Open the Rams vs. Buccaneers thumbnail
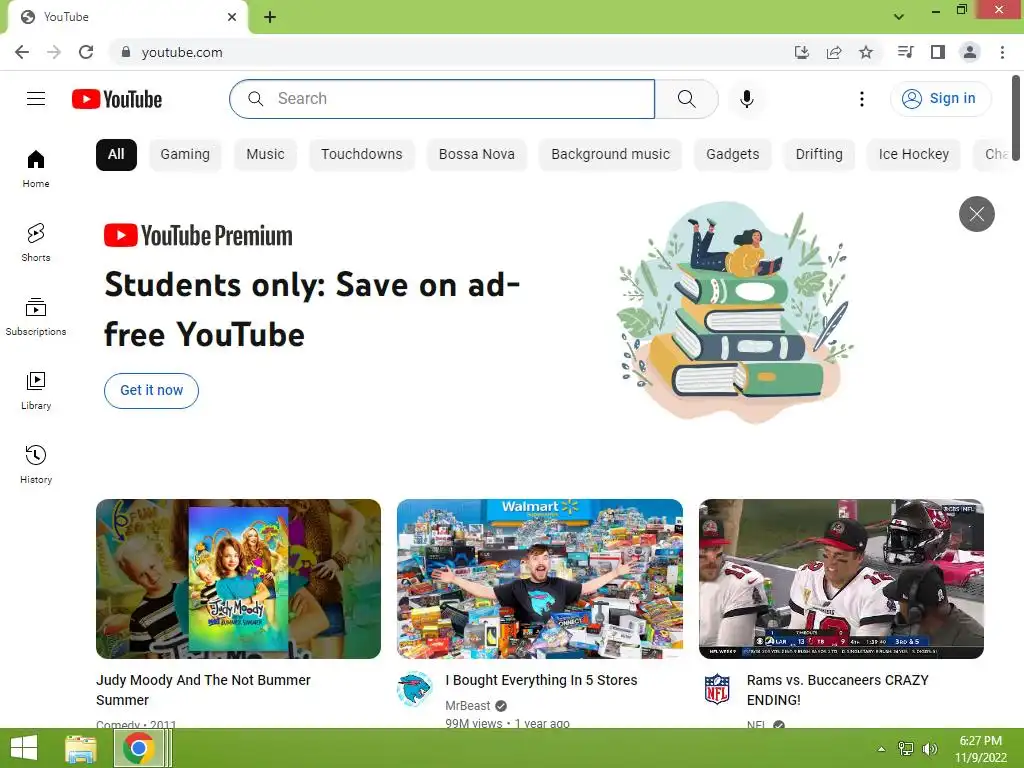1024x768 pixels. click(841, 579)
